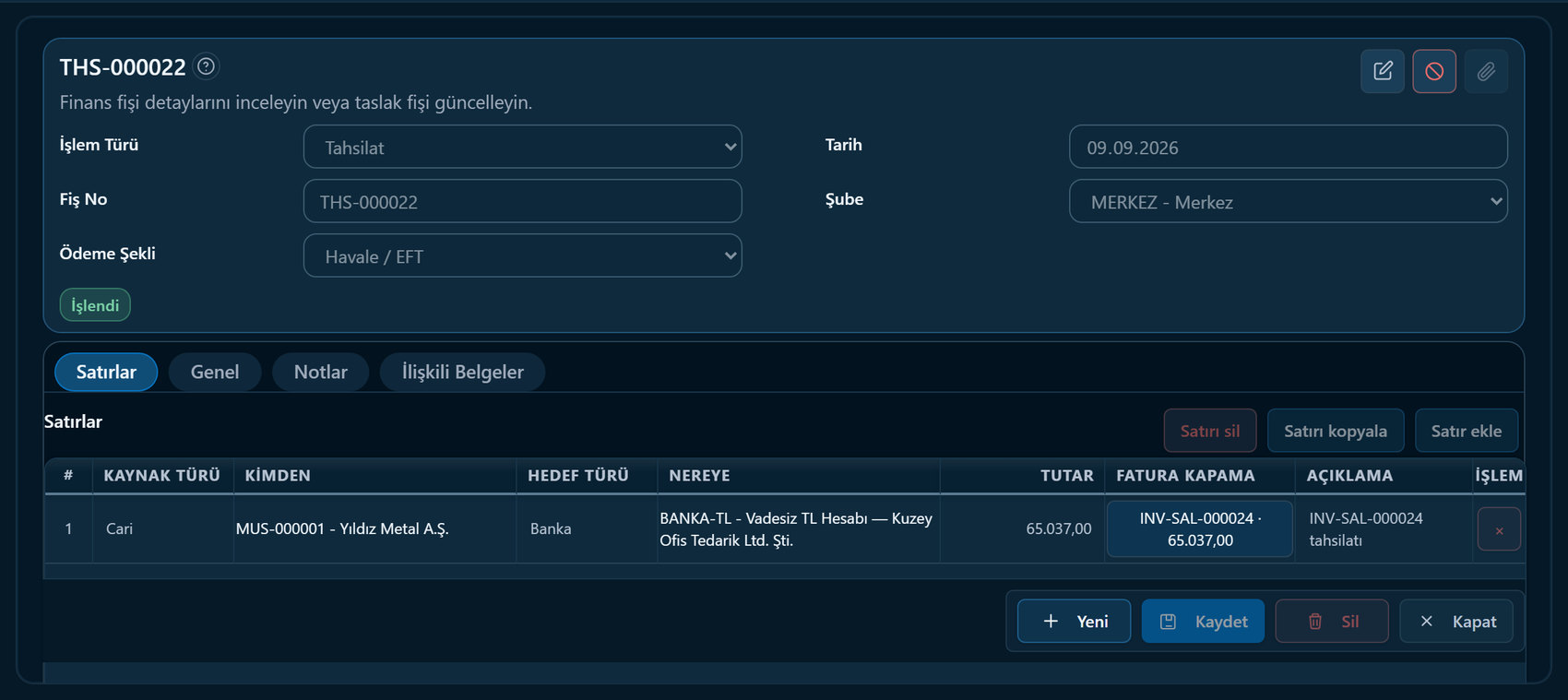Go to the Notlar tab
The width and height of the screenshot is (1568, 700).
point(321,372)
